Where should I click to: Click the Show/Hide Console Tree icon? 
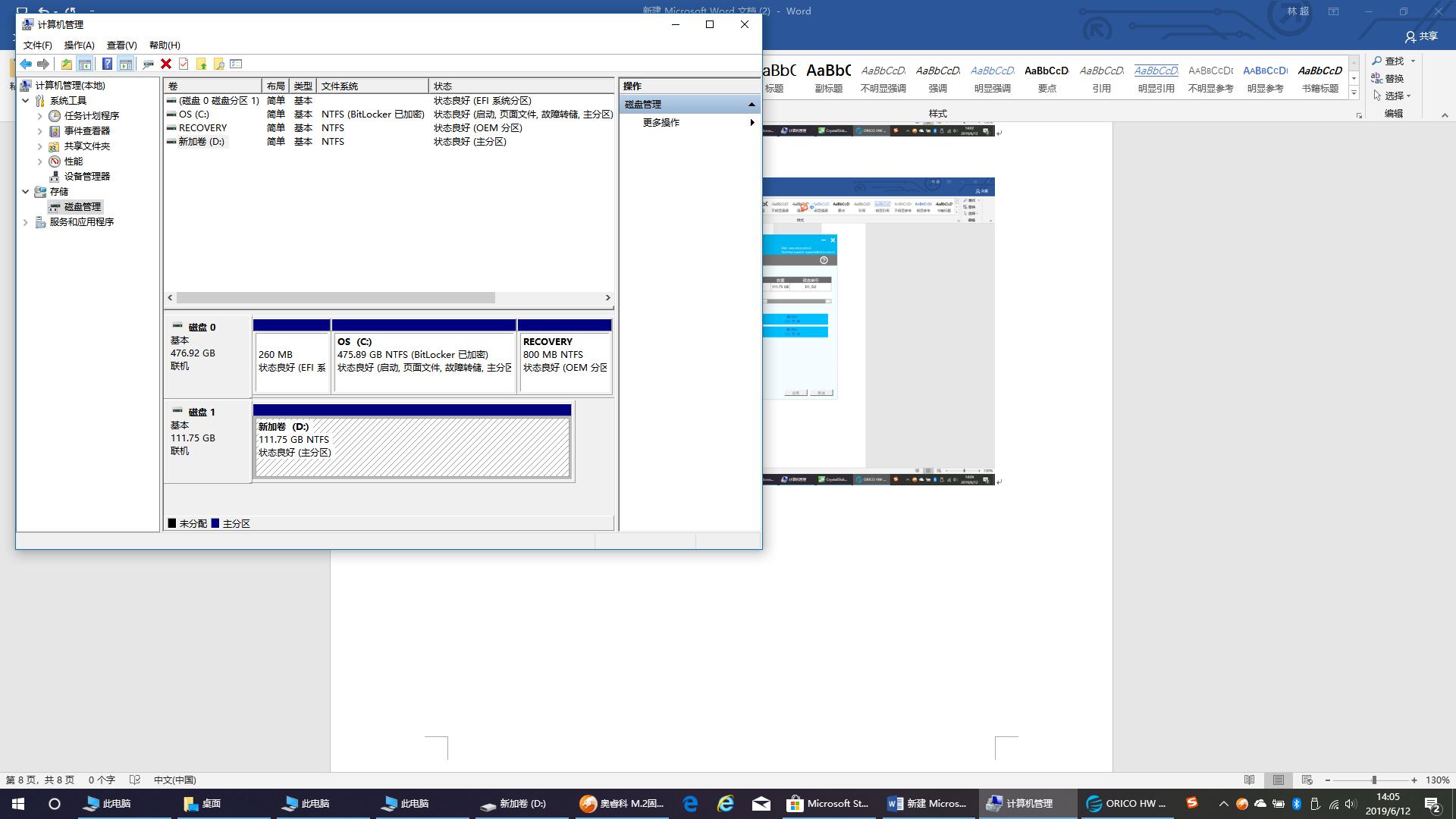(85, 64)
